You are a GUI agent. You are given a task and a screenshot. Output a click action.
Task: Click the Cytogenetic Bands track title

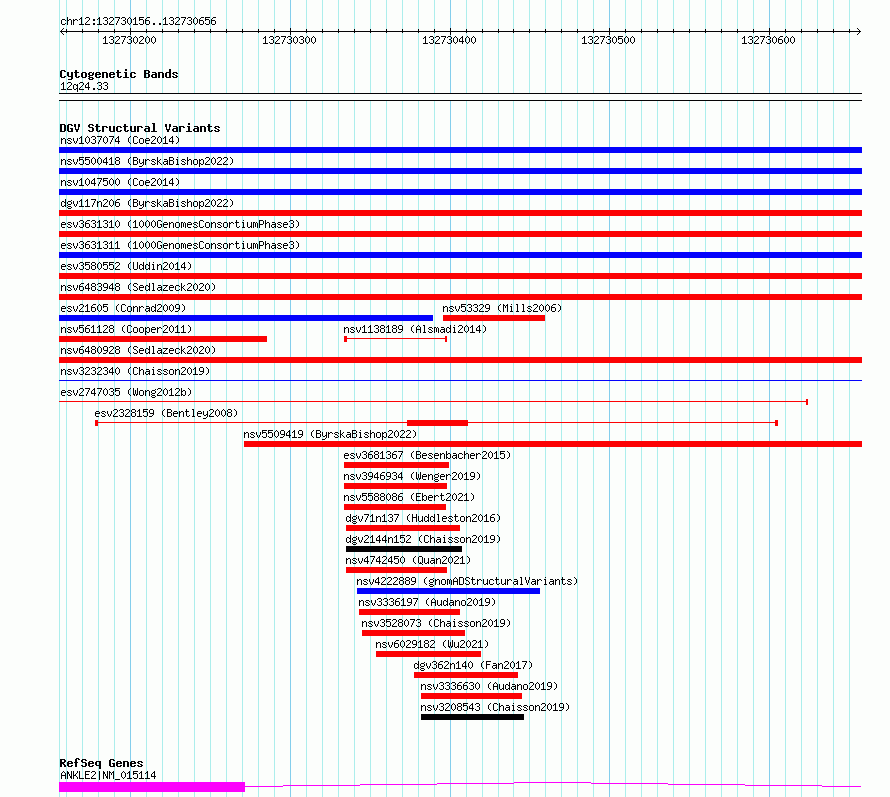pos(119,74)
